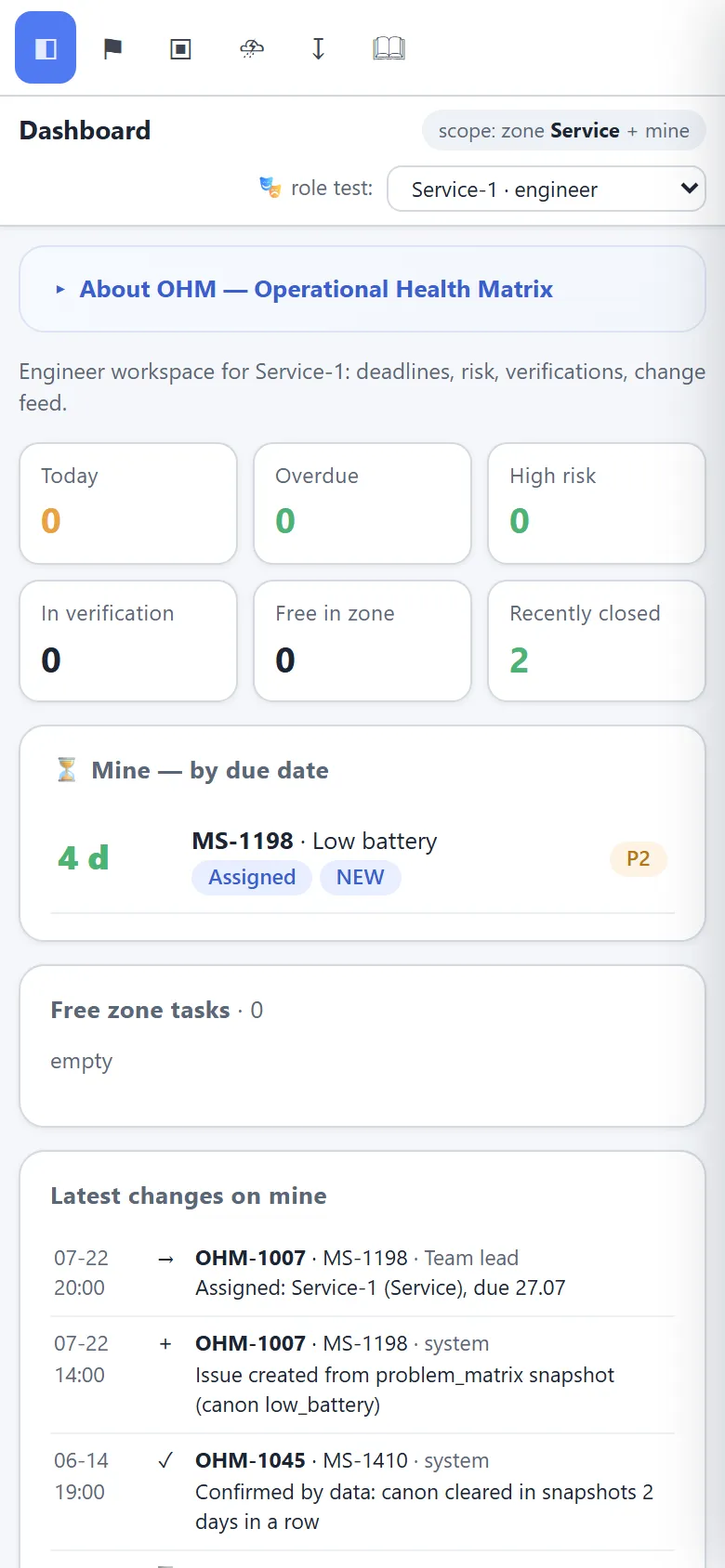This screenshot has height=1568, width=725.
Task: Open OHM-1045 MS-1410 change entry
Action: pos(362,1492)
